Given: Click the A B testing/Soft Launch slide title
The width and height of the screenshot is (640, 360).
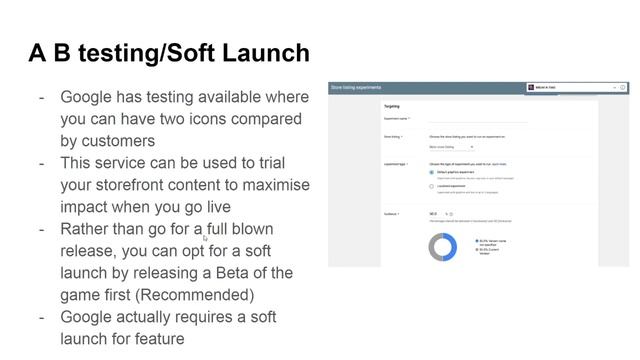Looking at the screenshot, I should 169,53.
